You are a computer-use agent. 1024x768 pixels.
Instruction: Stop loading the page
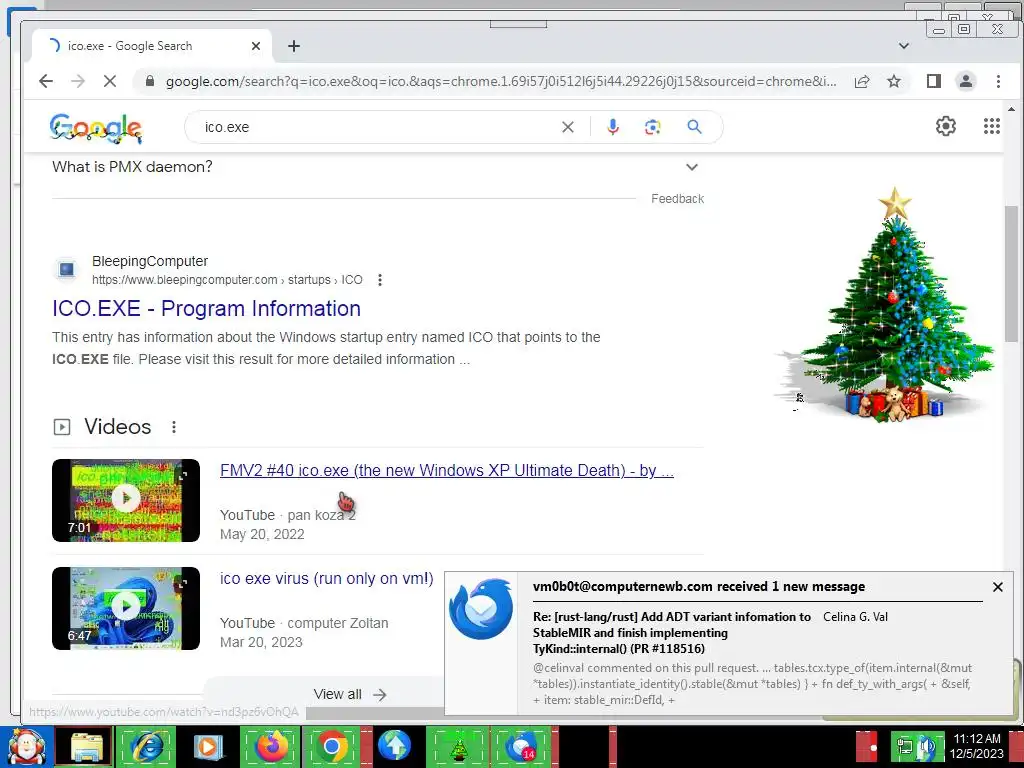point(110,81)
